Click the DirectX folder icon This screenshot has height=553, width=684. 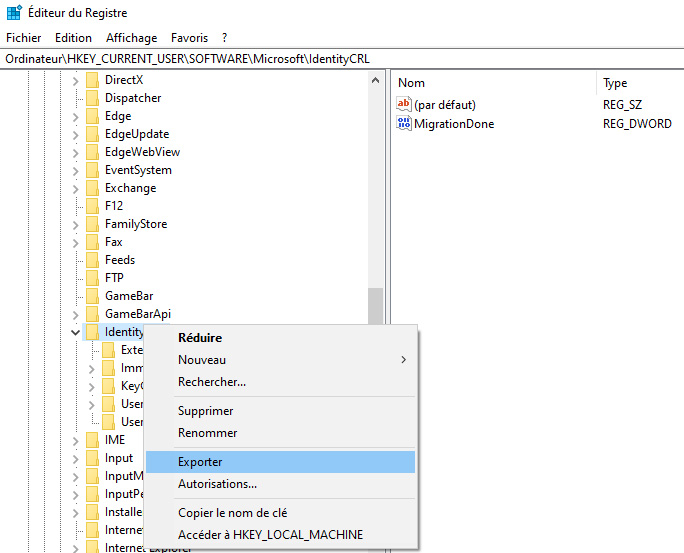92,80
